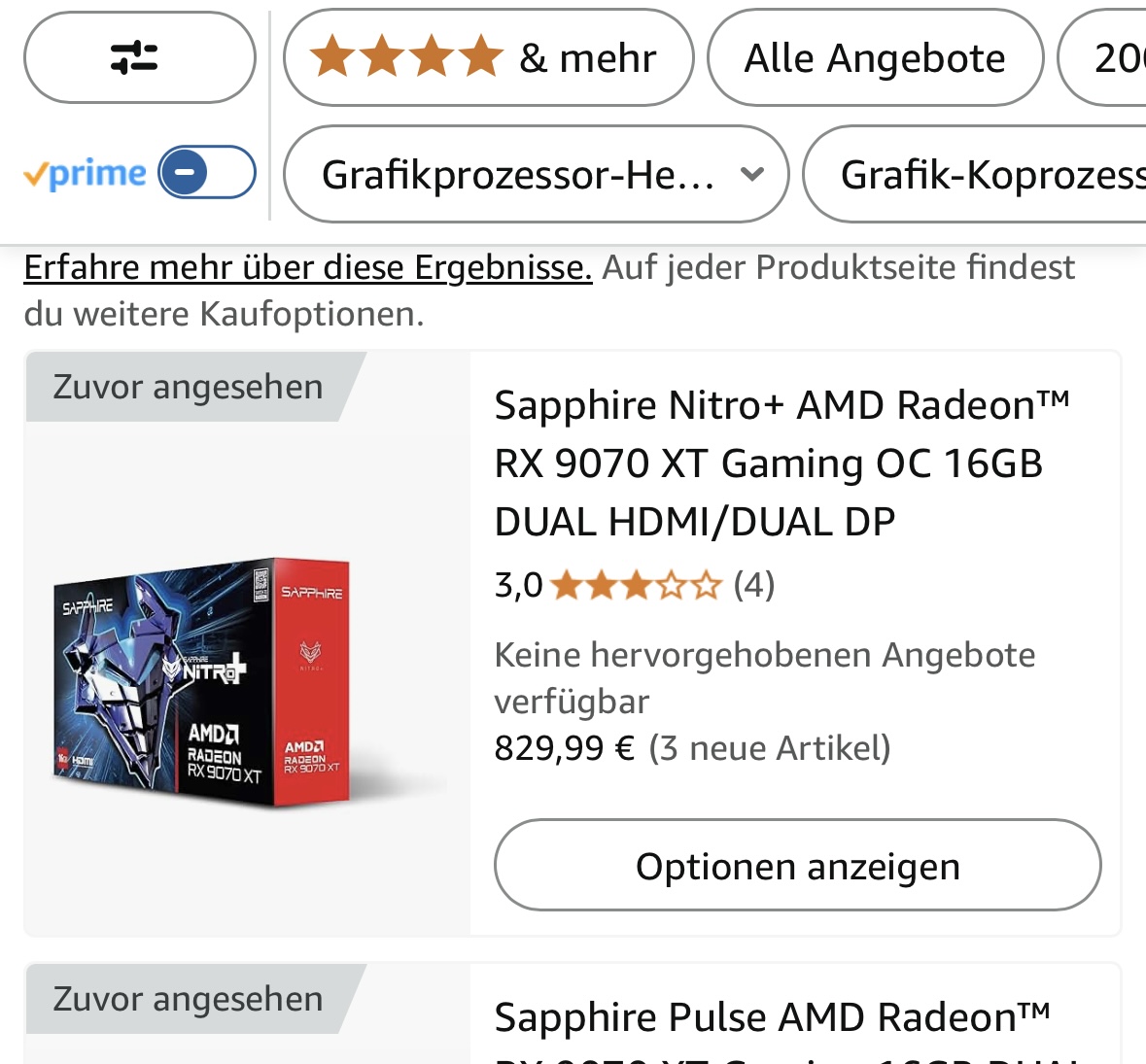This screenshot has width=1146, height=1064.
Task: Open Erfahre mehr über diese Ergebnisse link
Action: tap(308, 267)
